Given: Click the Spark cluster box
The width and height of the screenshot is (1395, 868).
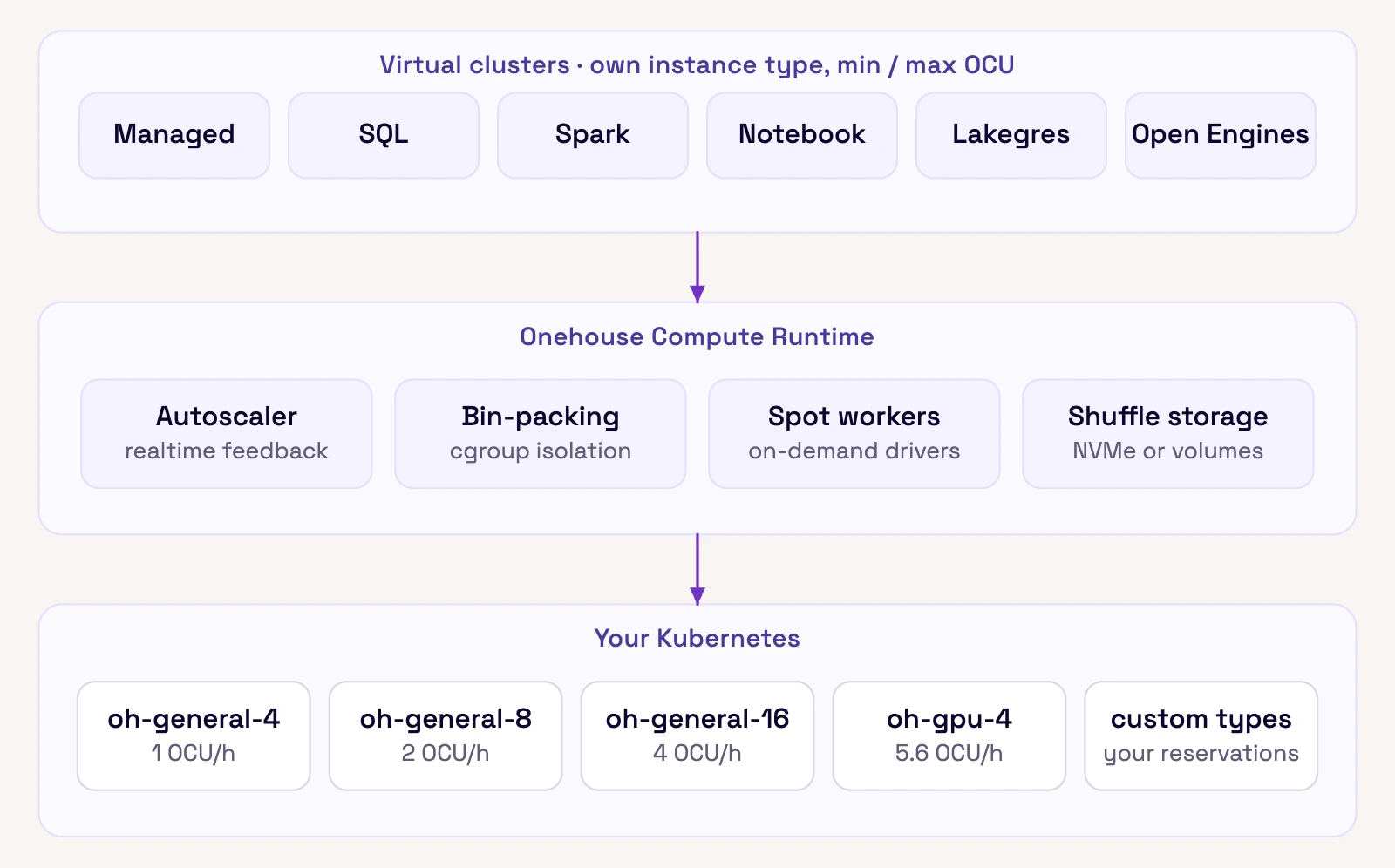Looking at the screenshot, I should (593, 135).
